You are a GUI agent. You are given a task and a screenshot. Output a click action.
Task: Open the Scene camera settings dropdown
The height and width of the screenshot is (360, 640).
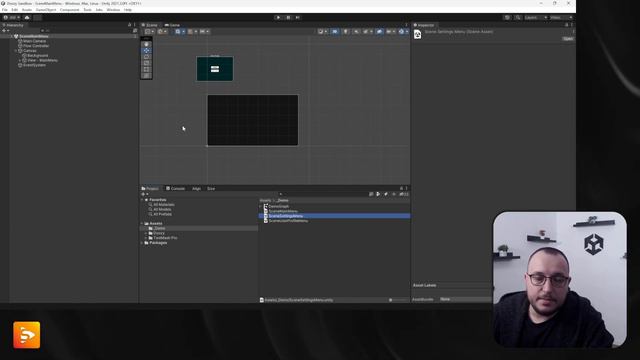[x=391, y=31]
